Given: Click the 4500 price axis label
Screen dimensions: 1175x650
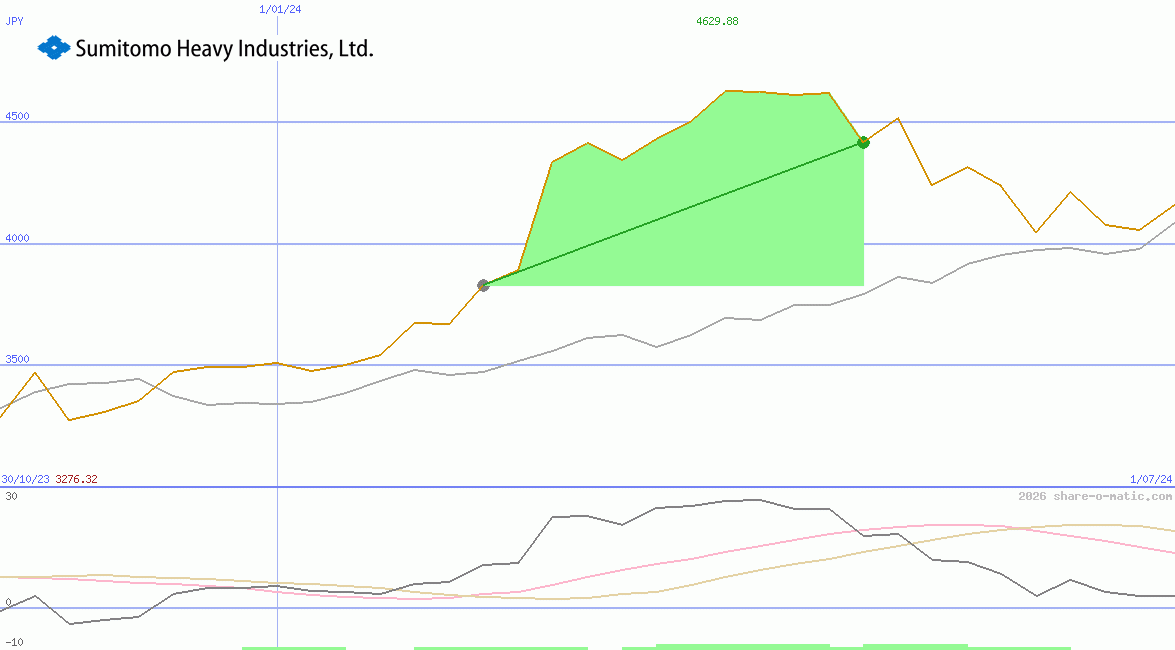Looking at the screenshot, I should [x=17, y=116].
